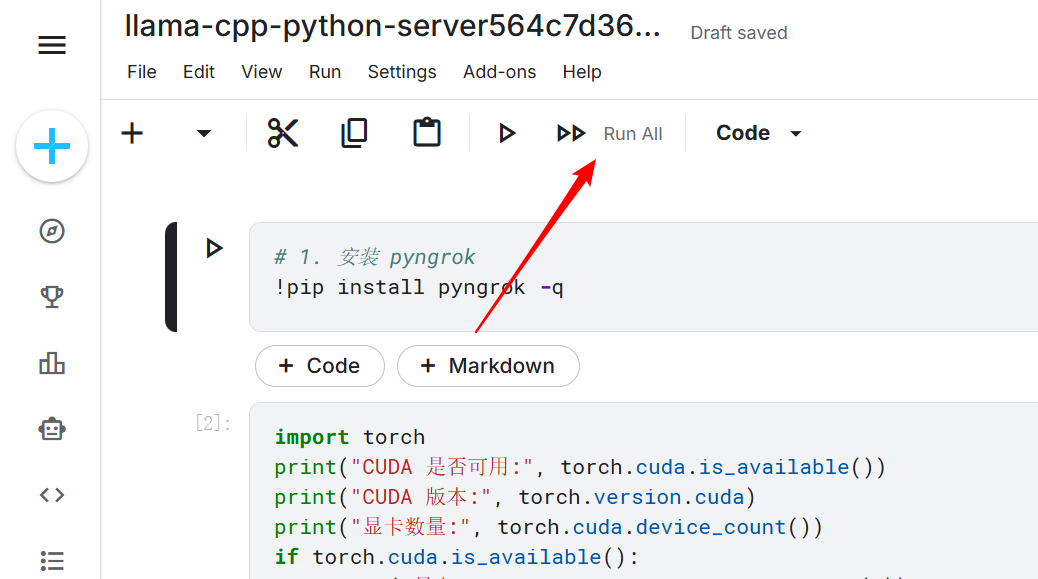The image size is (1038, 579).
Task: Click the Draft saved status text
Action: click(x=739, y=33)
